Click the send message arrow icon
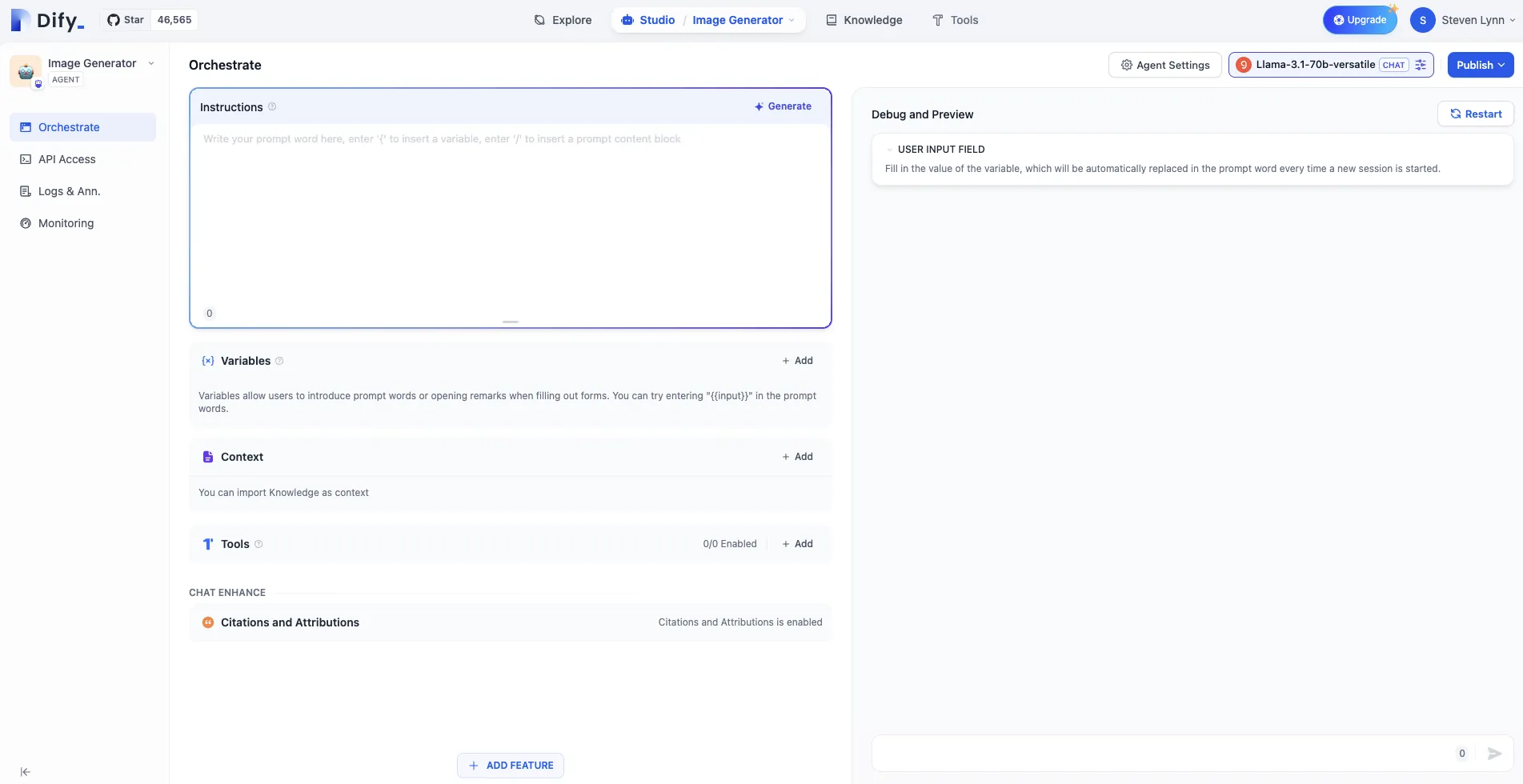 [x=1493, y=754]
